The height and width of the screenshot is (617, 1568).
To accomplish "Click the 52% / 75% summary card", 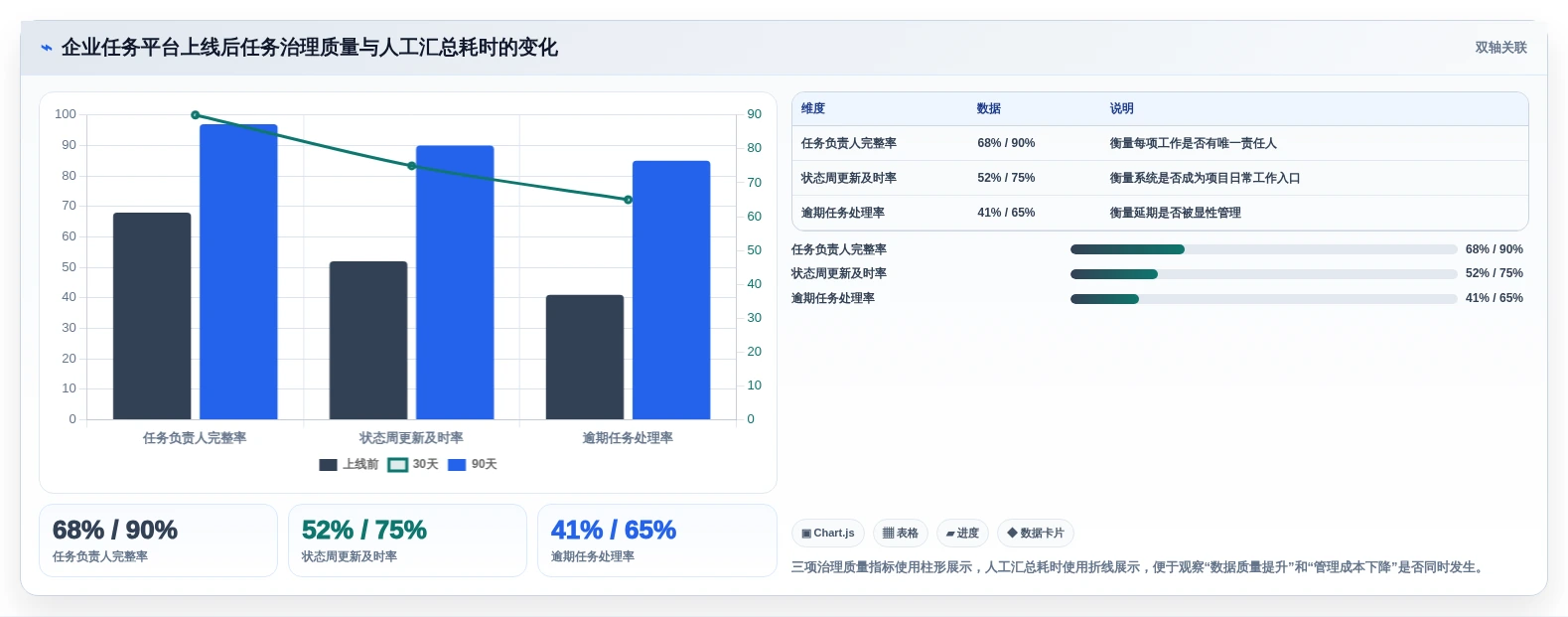I will click(x=407, y=540).
